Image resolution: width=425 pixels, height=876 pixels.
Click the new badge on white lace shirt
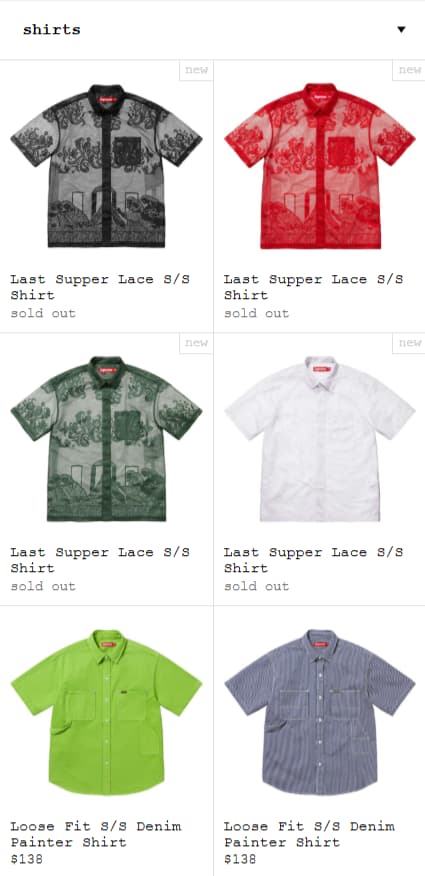click(x=409, y=343)
